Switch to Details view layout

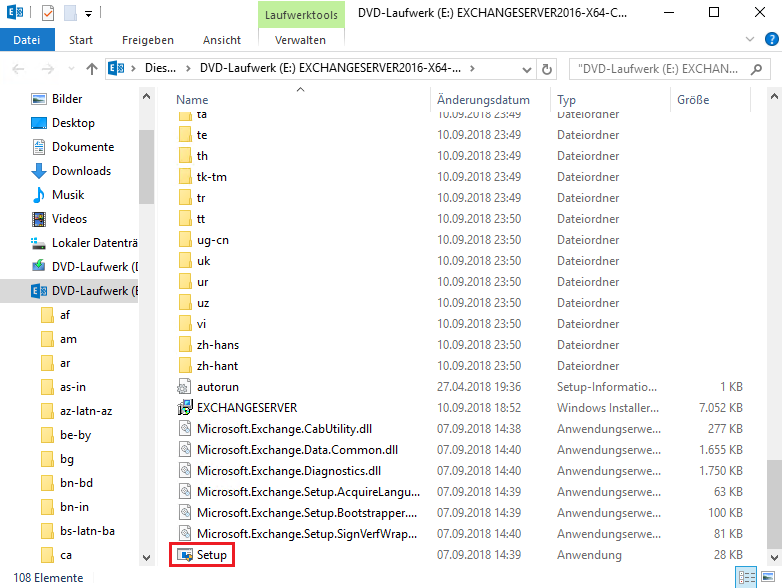coord(745,577)
